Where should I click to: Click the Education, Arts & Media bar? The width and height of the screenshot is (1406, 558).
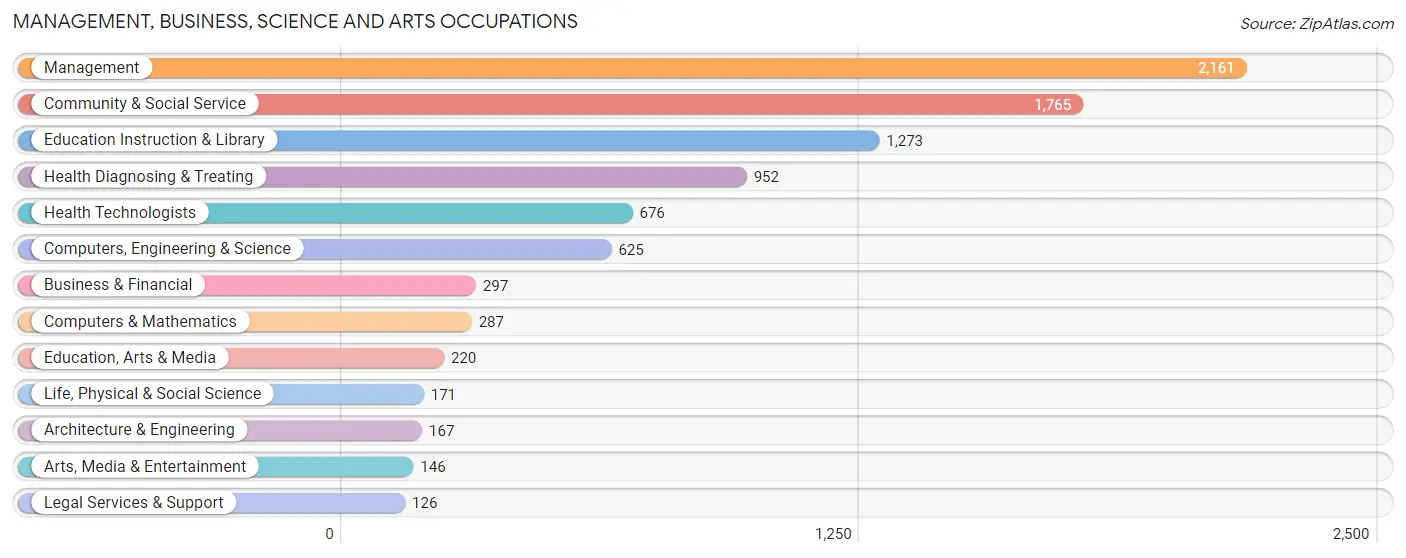pos(231,358)
